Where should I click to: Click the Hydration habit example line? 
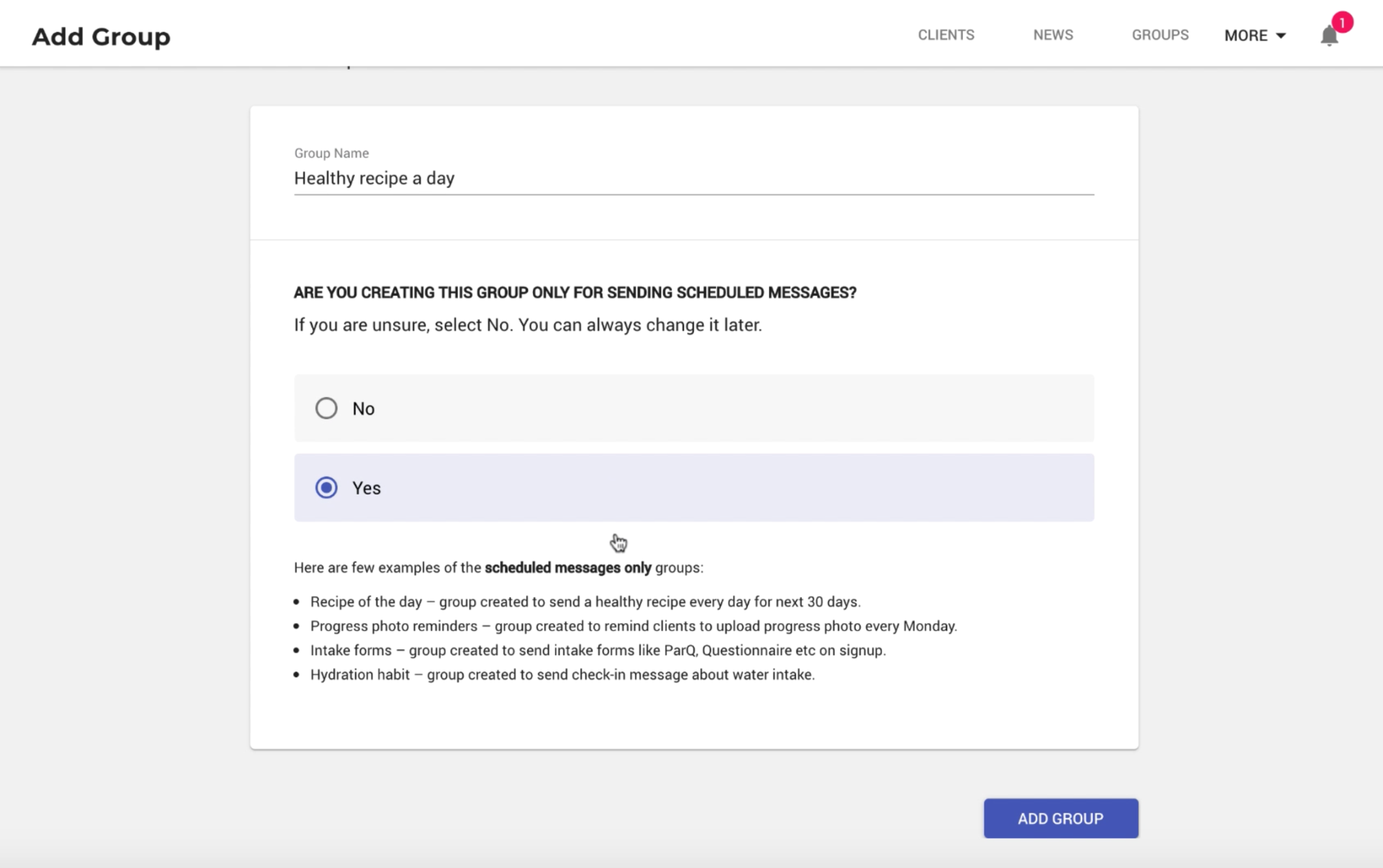(x=562, y=674)
